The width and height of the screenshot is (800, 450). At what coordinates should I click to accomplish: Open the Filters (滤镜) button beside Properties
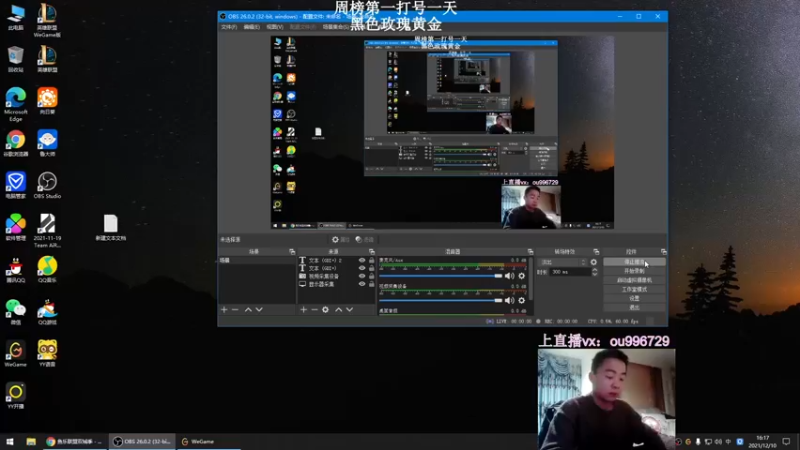(365, 239)
